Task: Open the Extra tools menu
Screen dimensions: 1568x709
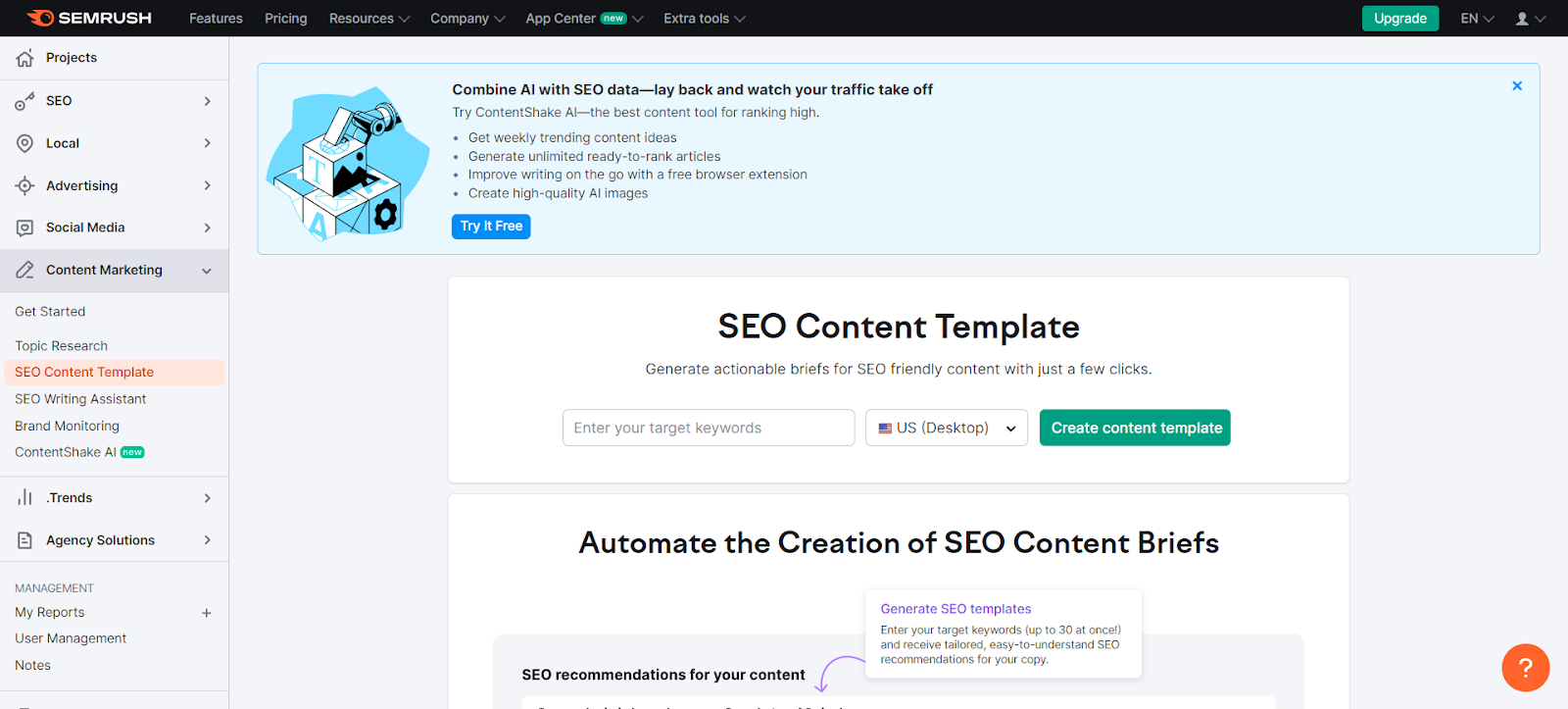Action: click(705, 19)
